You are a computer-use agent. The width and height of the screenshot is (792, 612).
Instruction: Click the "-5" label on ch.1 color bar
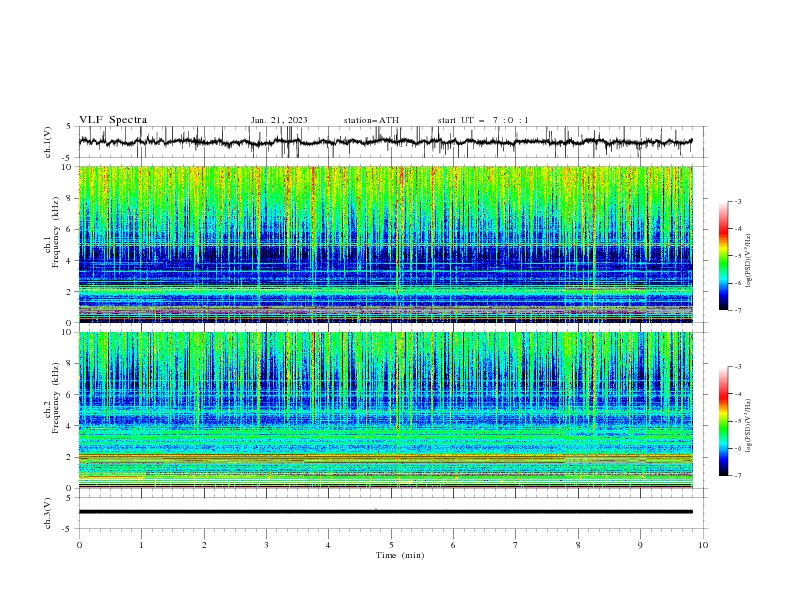point(737,256)
